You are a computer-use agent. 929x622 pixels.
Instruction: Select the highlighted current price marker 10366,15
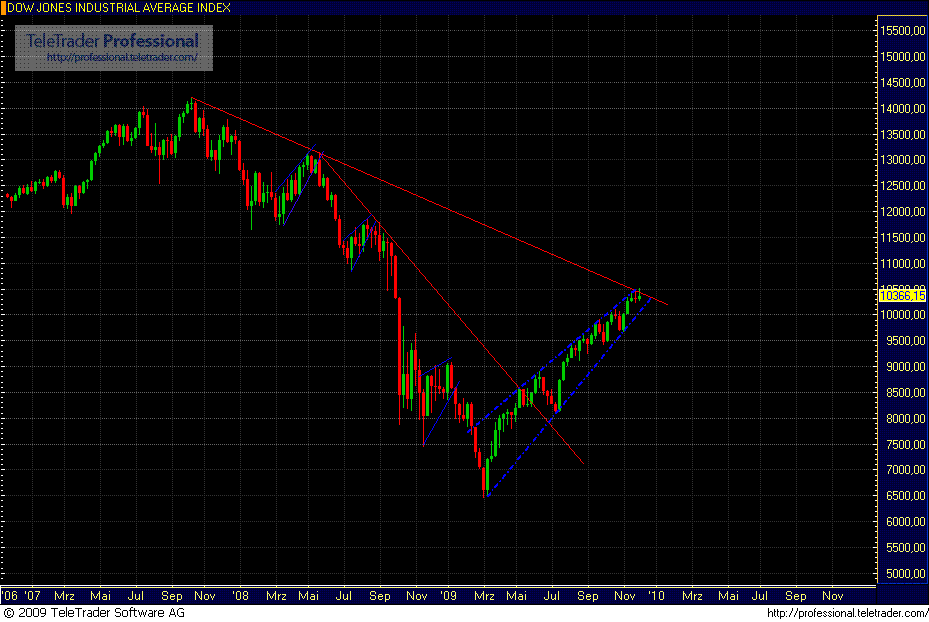point(901,295)
